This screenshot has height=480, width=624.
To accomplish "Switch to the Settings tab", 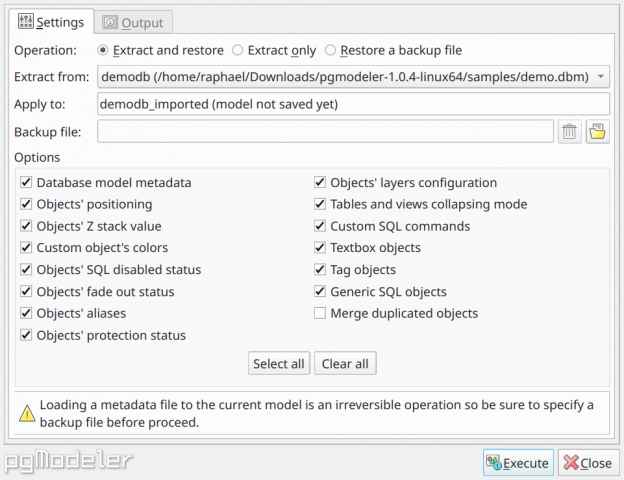I will click(51, 22).
